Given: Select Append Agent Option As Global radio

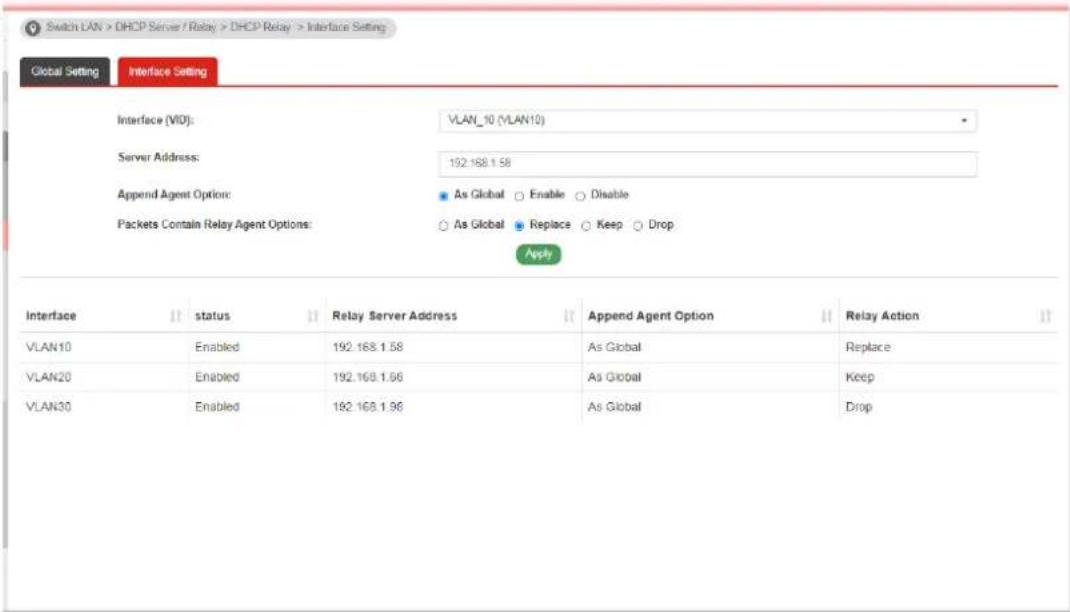Looking at the screenshot, I should tap(444, 196).
